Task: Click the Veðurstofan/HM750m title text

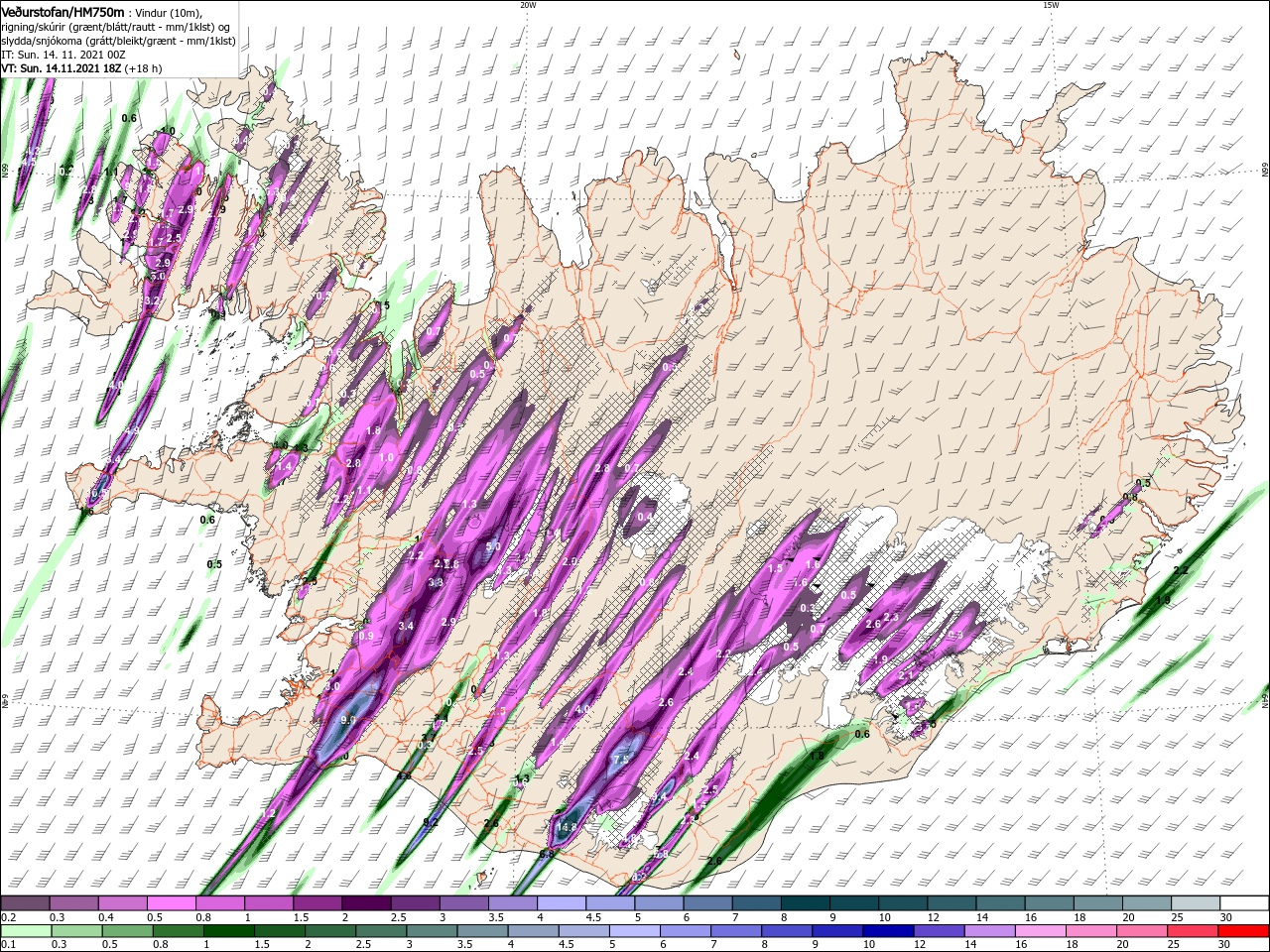Action: click(63, 12)
